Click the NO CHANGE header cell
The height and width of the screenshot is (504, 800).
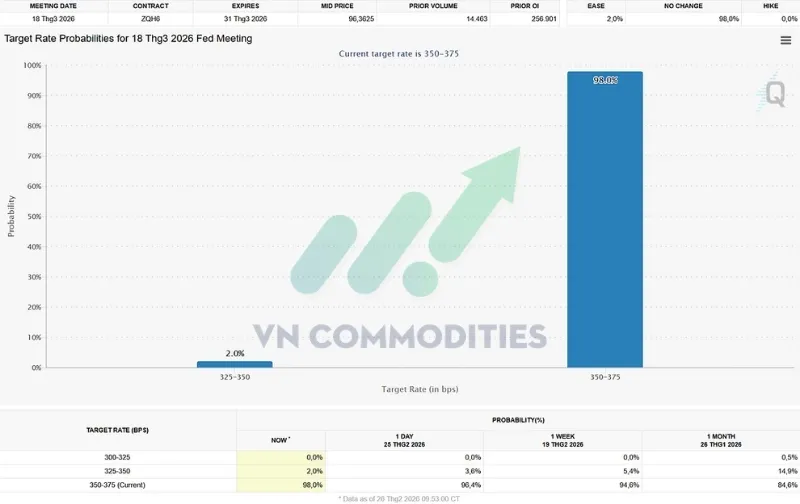(683, 6)
